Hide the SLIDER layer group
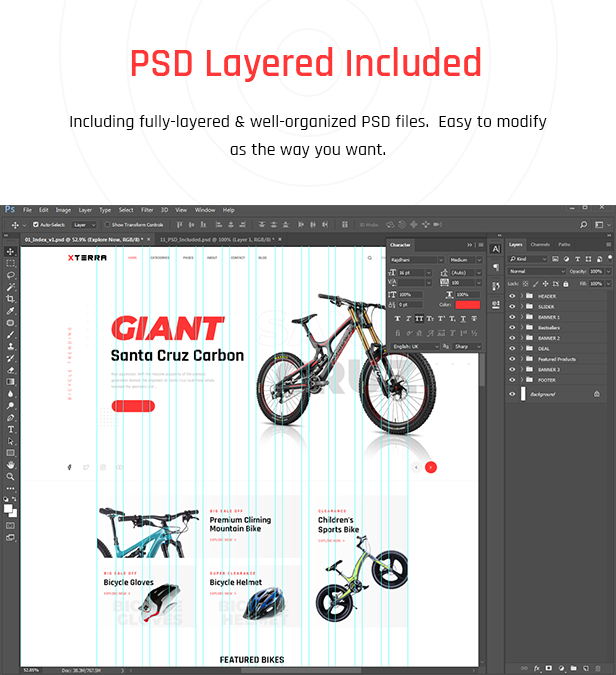The width and height of the screenshot is (616, 675). 512,307
